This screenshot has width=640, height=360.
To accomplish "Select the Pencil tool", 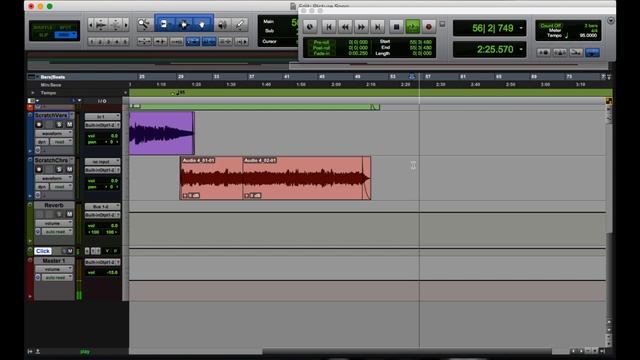I will [240, 25].
